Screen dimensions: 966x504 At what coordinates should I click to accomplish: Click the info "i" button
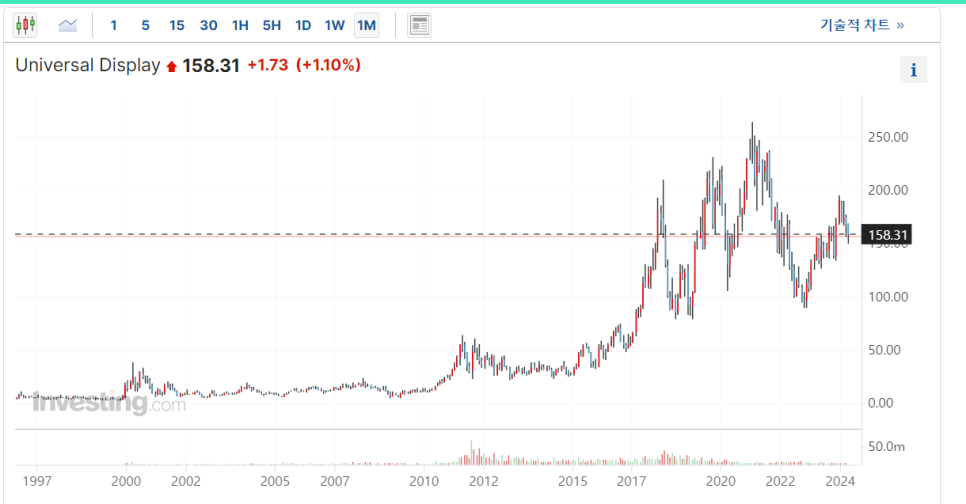914,70
